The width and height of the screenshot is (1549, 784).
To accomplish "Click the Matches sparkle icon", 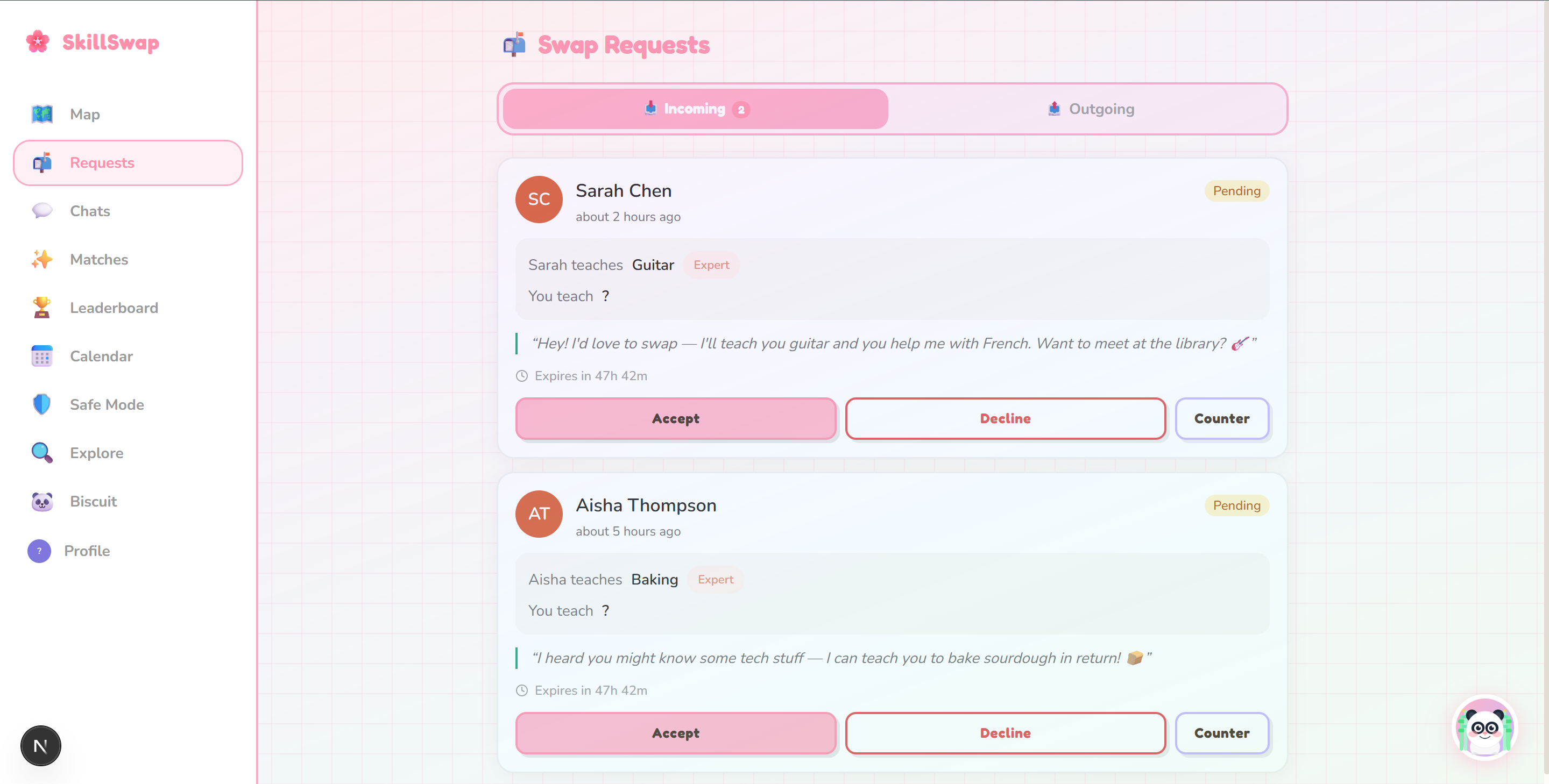I will [x=42, y=260].
